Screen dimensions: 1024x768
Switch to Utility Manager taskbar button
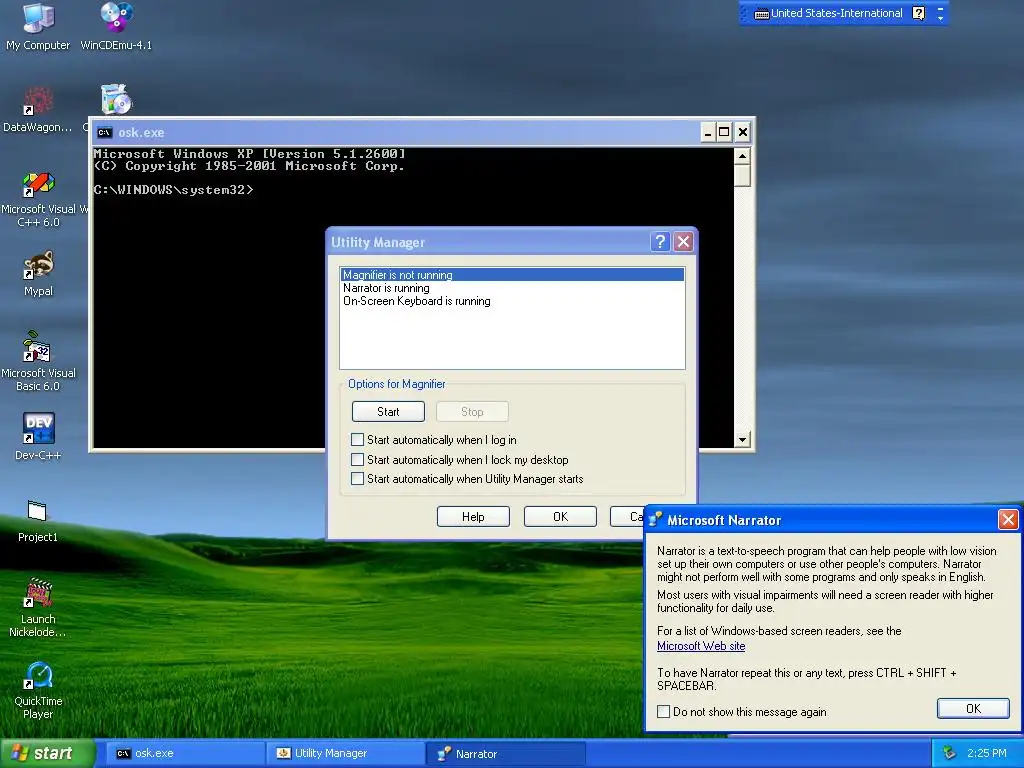pos(345,753)
